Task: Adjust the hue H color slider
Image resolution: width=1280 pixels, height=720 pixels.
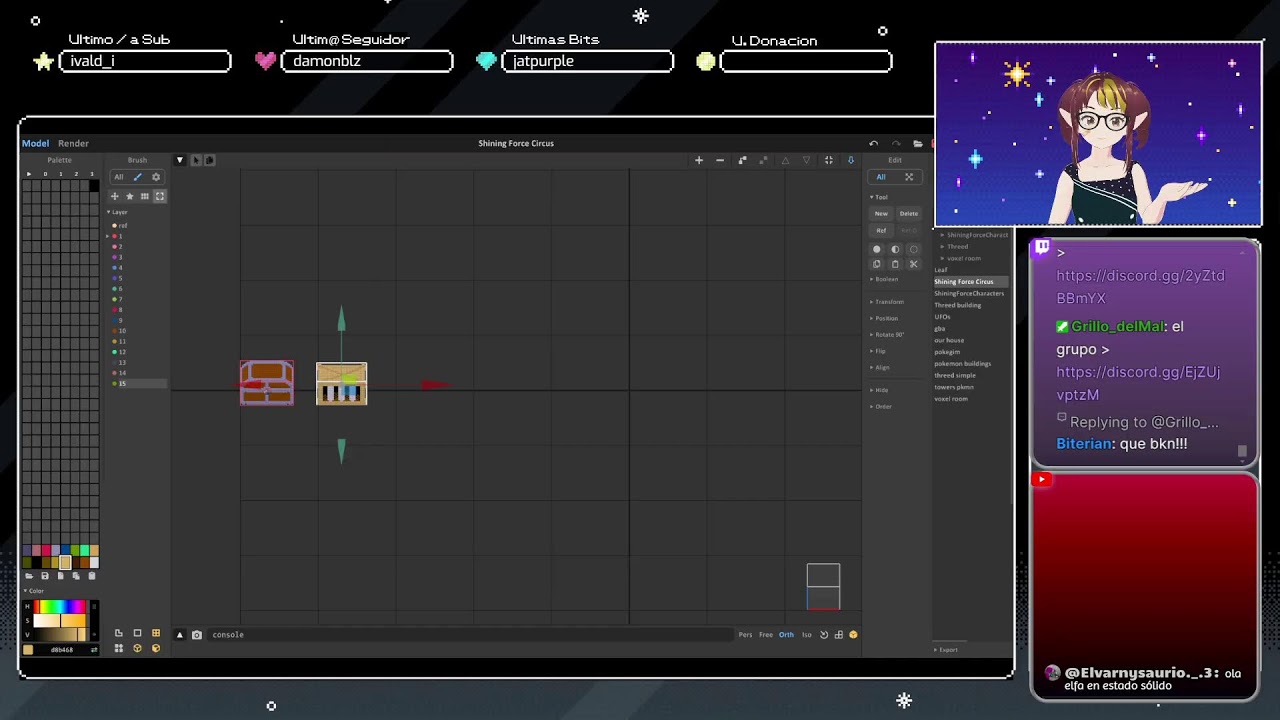Action: (x=60, y=607)
